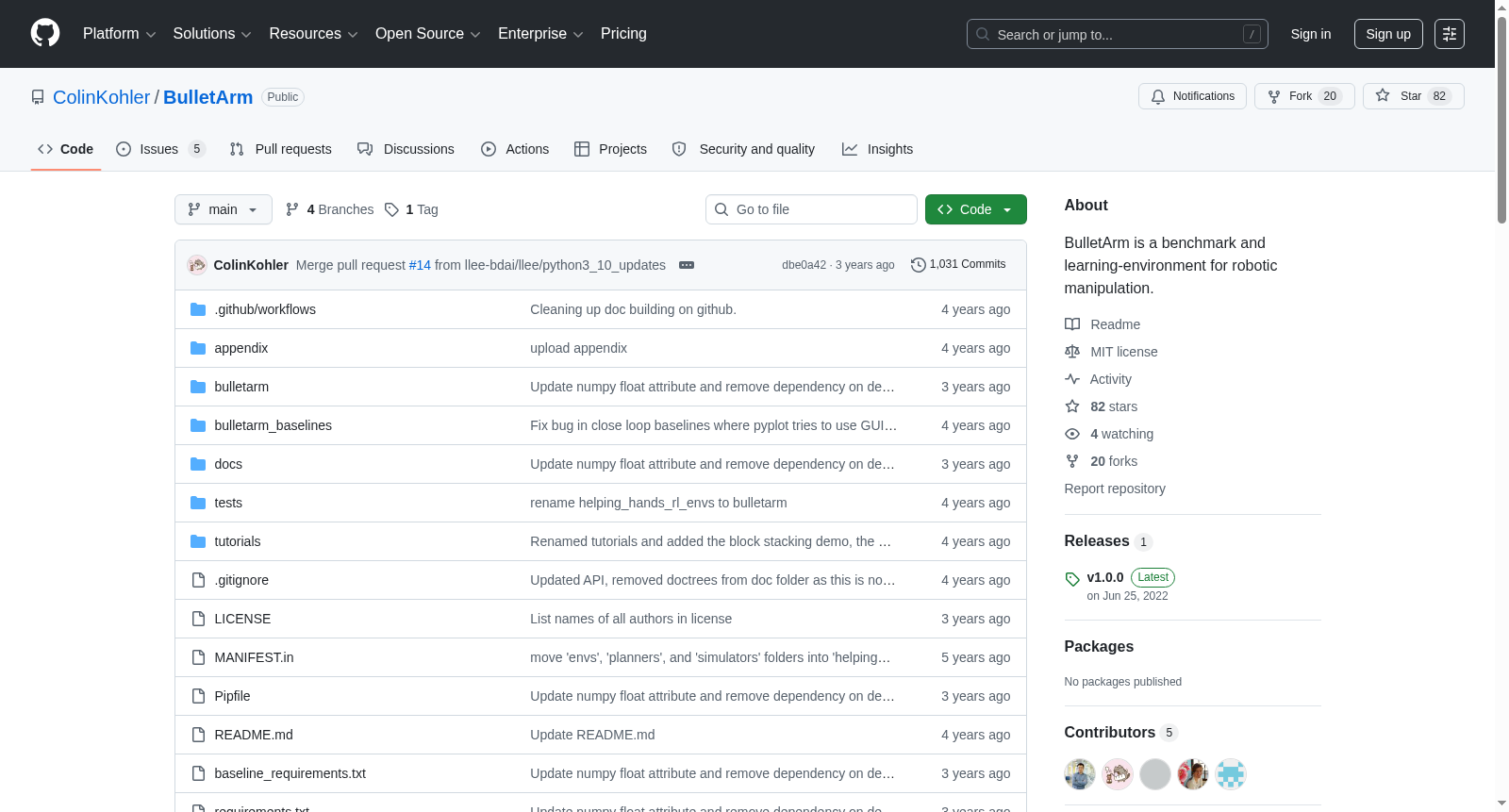This screenshot has width=1509, height=812.
Task: Click the Search or jump to field
Action: [1118, 34]
